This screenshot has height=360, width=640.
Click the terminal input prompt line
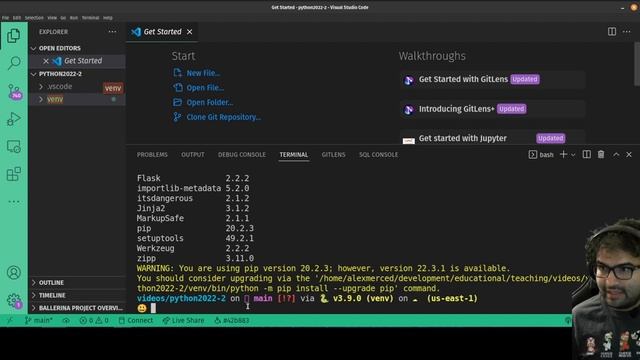click(351, 308)
